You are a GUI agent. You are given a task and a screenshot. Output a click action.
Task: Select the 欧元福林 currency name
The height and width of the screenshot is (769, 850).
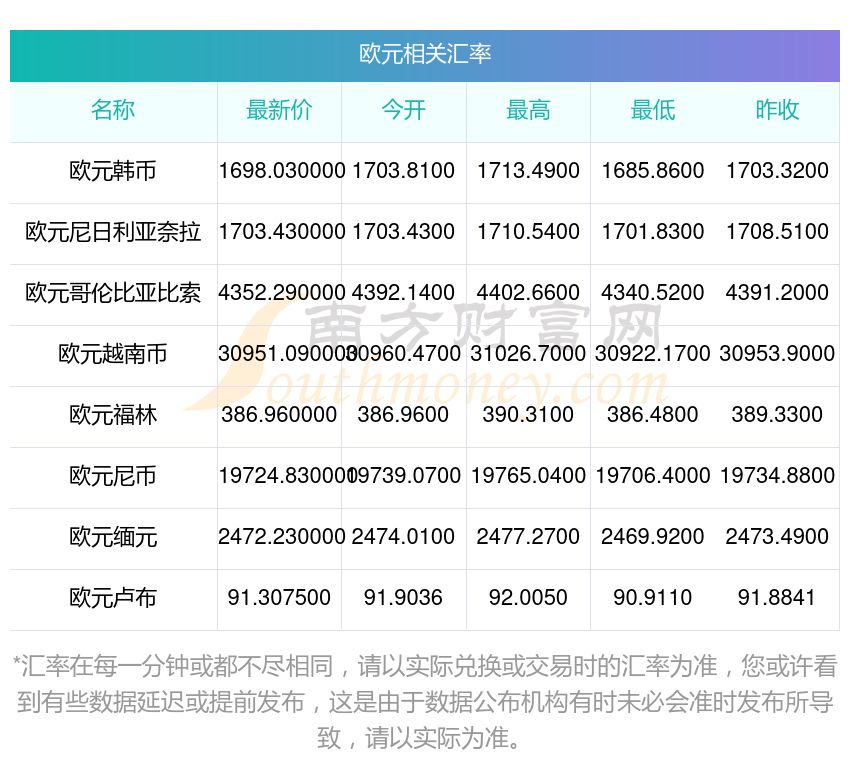click(x=113, y=415)
